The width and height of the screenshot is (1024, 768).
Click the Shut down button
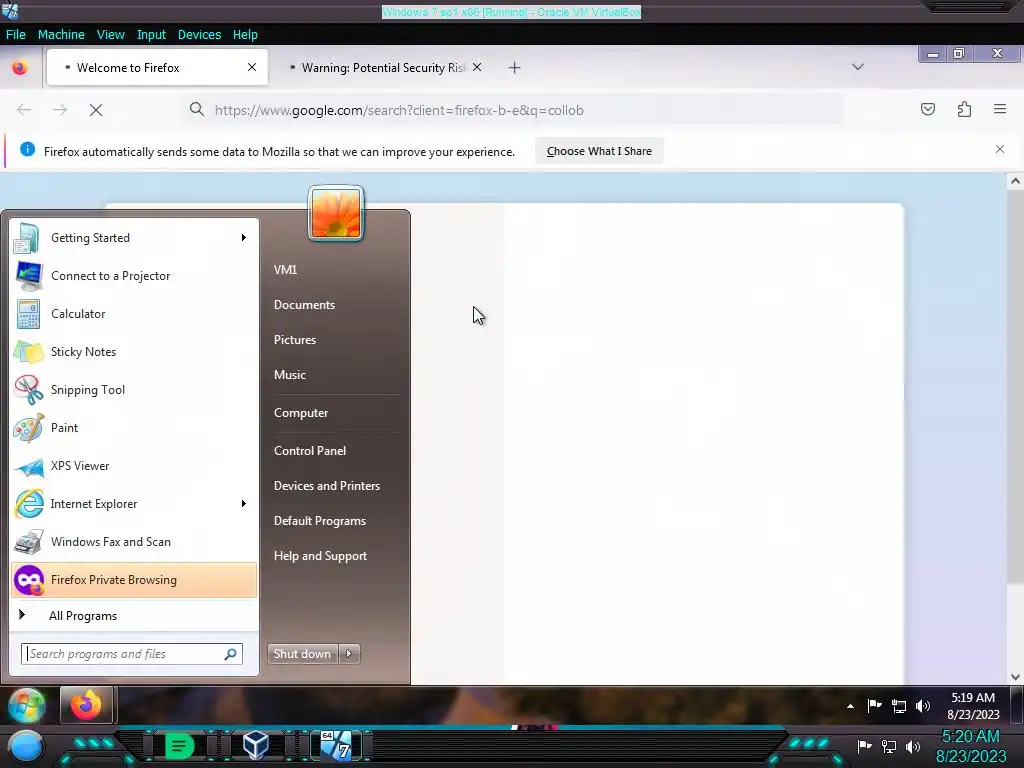(x=303, y=654)
